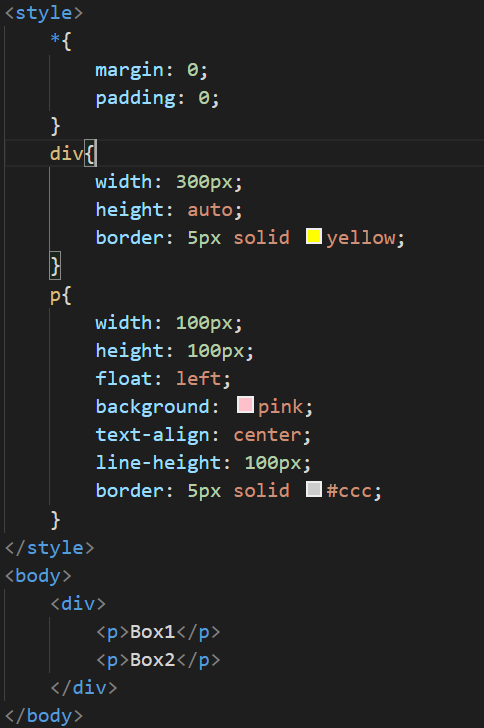The width and height of the screenshot is (484, 728).
Task: Click the 'text-align' property
Action: [152, 435]
